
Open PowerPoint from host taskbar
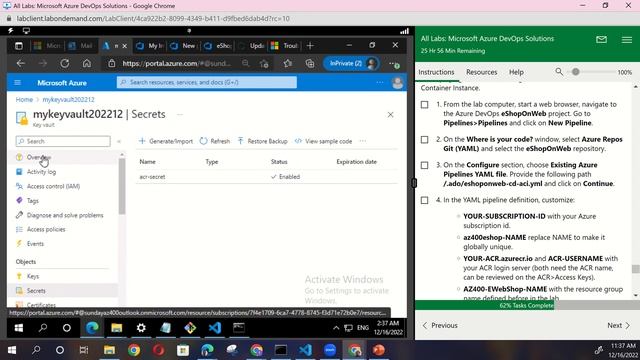(379, 350)
